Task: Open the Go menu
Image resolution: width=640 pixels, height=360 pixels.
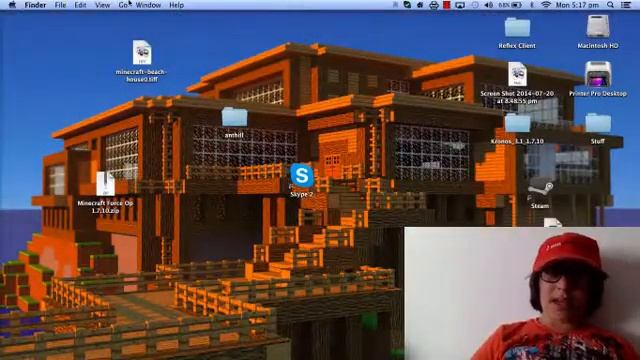Action: [123, 5]
